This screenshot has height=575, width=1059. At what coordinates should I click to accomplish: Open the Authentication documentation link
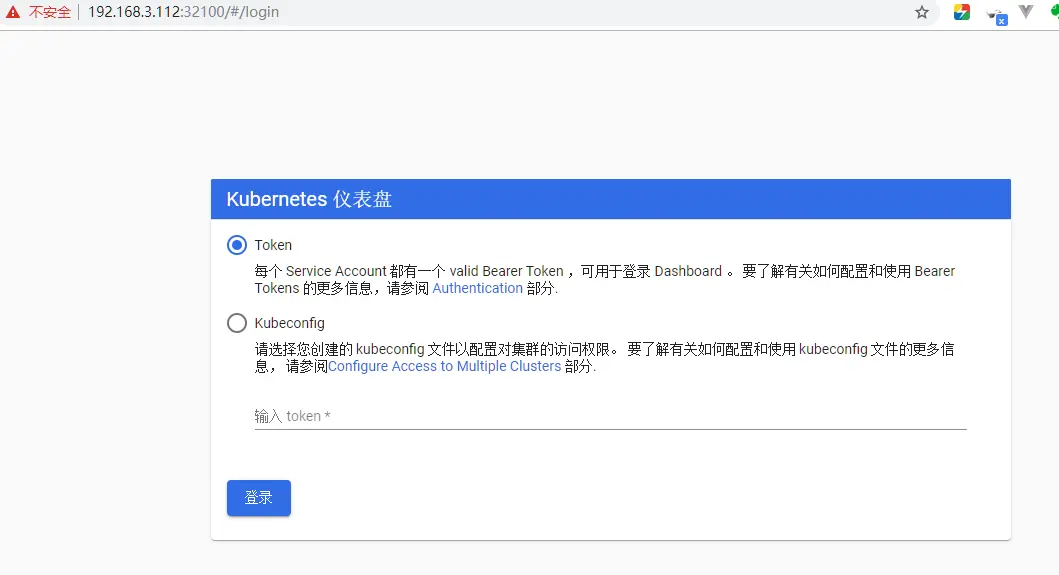477,289
